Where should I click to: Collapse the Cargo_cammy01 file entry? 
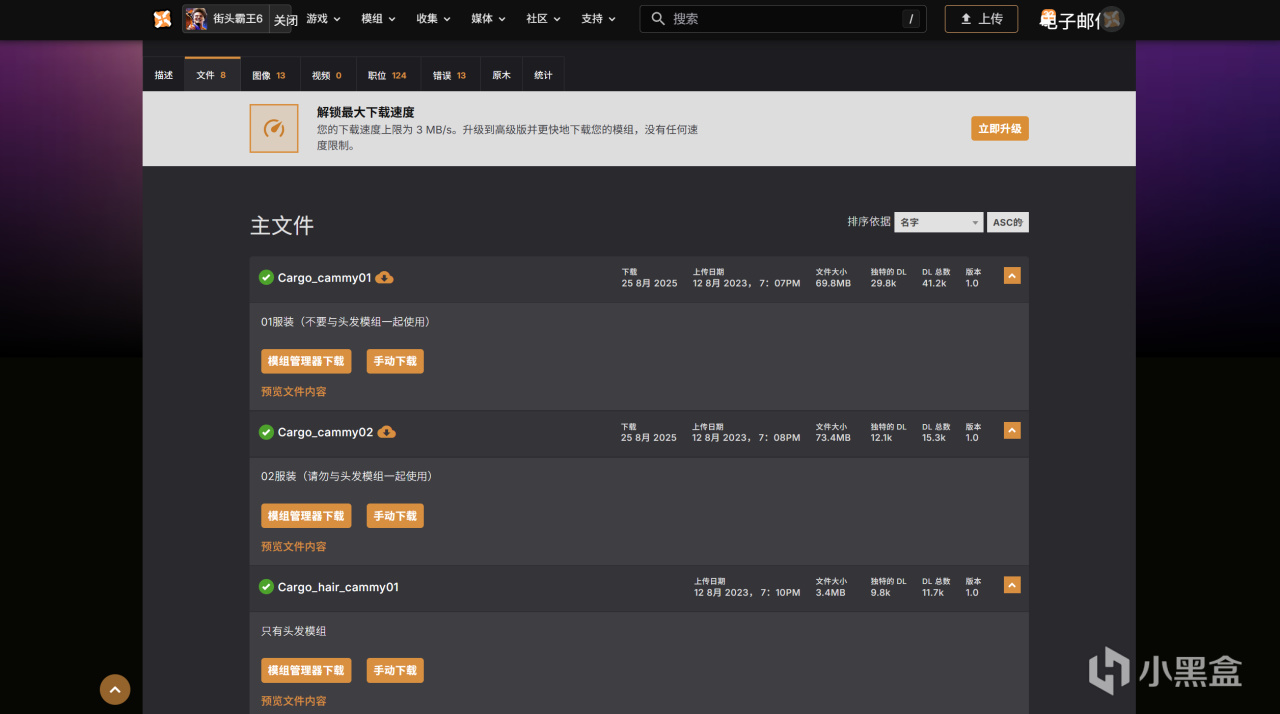tap(1012, 276)
